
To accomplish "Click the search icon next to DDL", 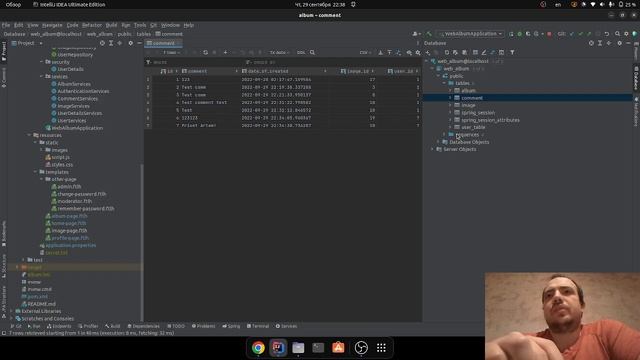I will coord(312,52).
